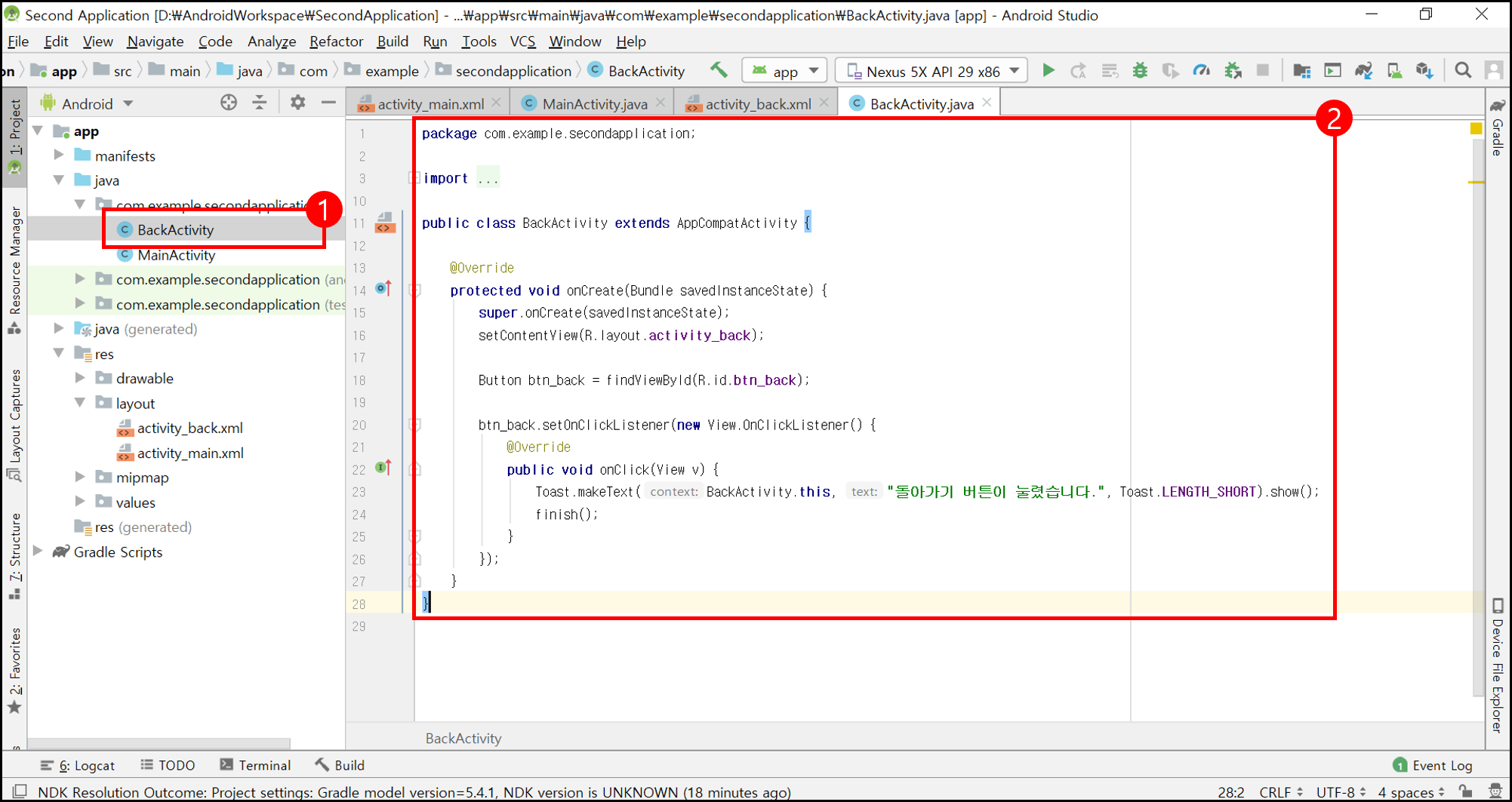Close the BackActivity.java tab
1512x802 pixels.
click(987, 103)
